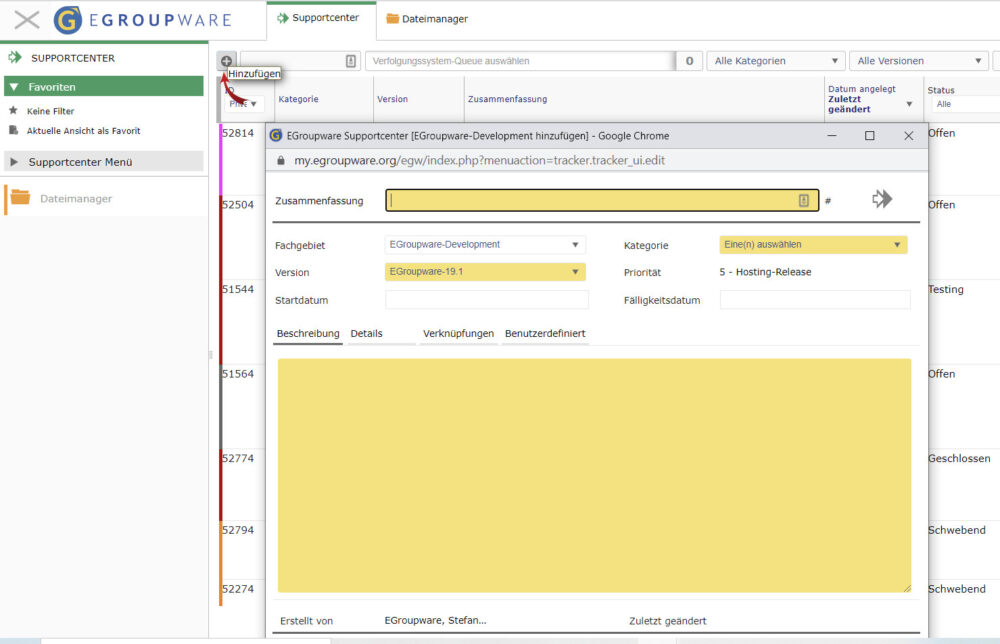The width and height of the screenshot is (1000, 644).
Task: Sort by Zuletzt geändert column header
Action: (848, 104)
